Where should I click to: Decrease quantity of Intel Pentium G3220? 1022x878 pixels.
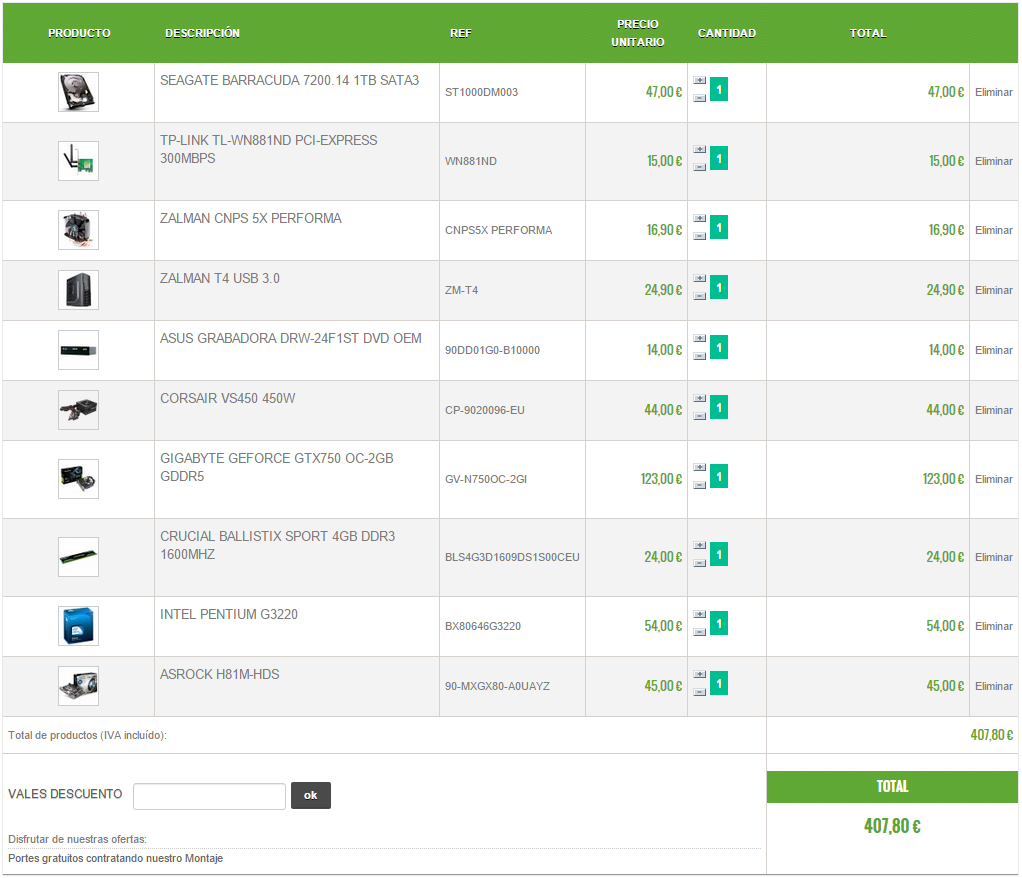click(699, 632)
